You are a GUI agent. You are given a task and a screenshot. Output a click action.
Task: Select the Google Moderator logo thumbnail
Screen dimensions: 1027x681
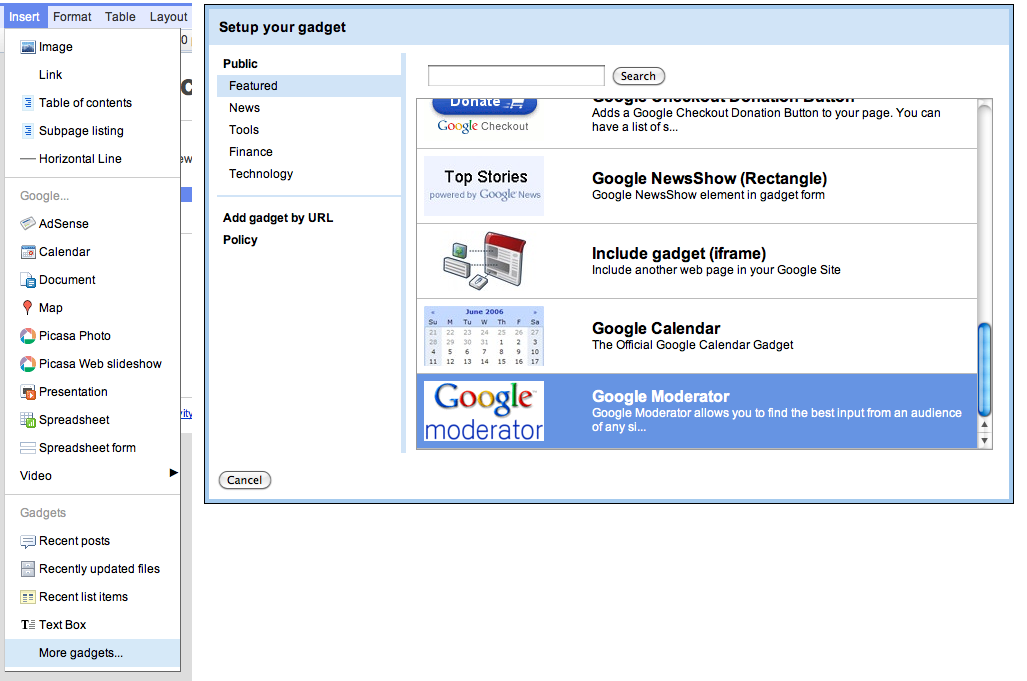(483, 411)
